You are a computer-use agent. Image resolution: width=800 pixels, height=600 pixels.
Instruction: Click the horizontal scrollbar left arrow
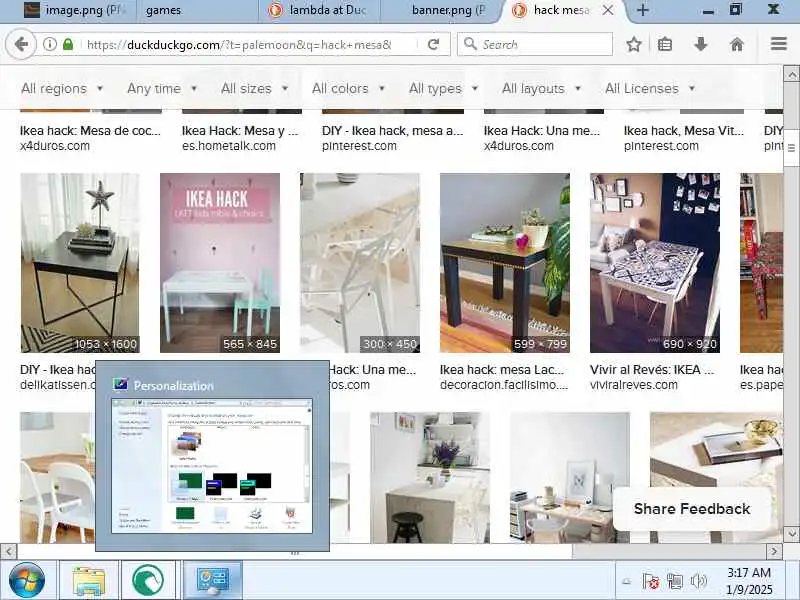pyautogui.click(x=9, y=552)
